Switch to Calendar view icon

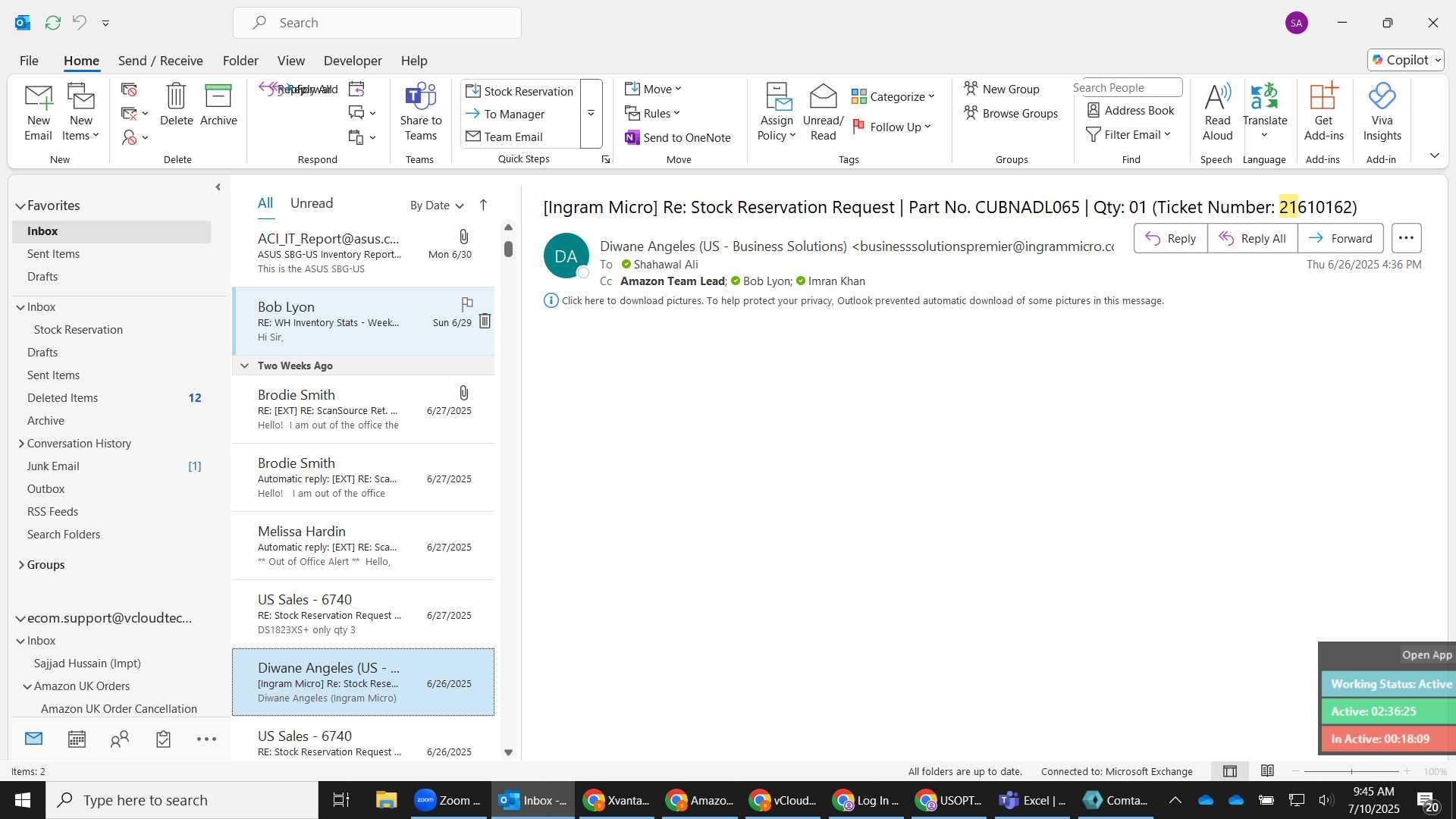pyautogui.click(x=77, y=739)
